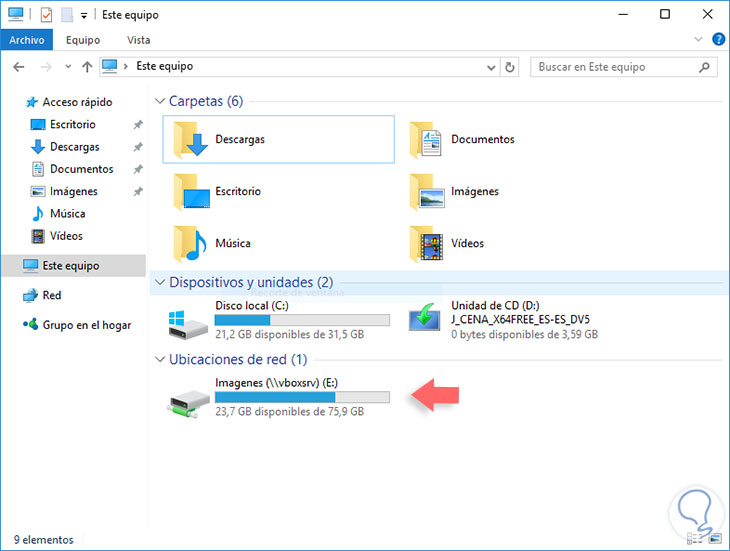The image size is (730, 551).
Task: Click the computer icon in title bar
Action: 16,14
